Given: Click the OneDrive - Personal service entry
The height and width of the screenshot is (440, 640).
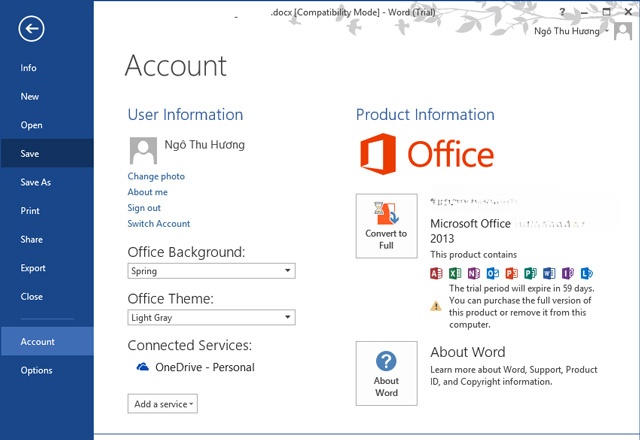Looking at the screenshot, I should click(195, 367).
